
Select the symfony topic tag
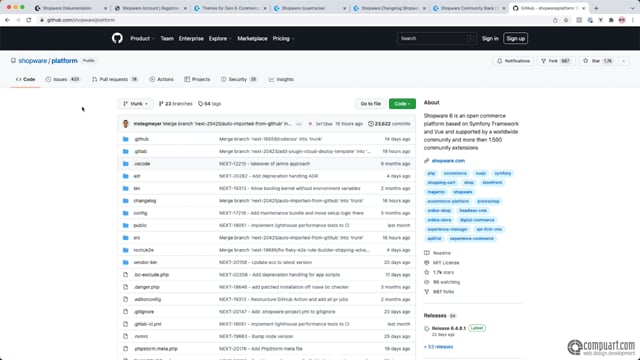pyautogui.click(x=502, y=173)
